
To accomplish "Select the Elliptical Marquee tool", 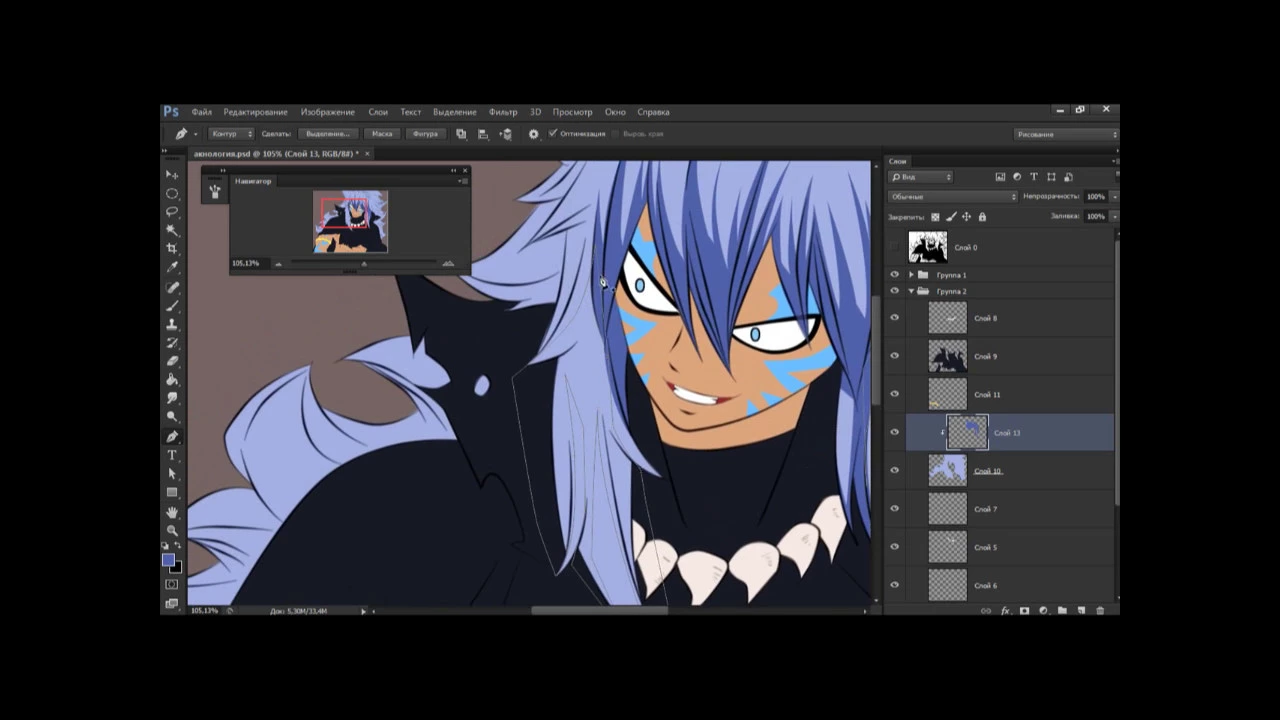I will point(172,193).
